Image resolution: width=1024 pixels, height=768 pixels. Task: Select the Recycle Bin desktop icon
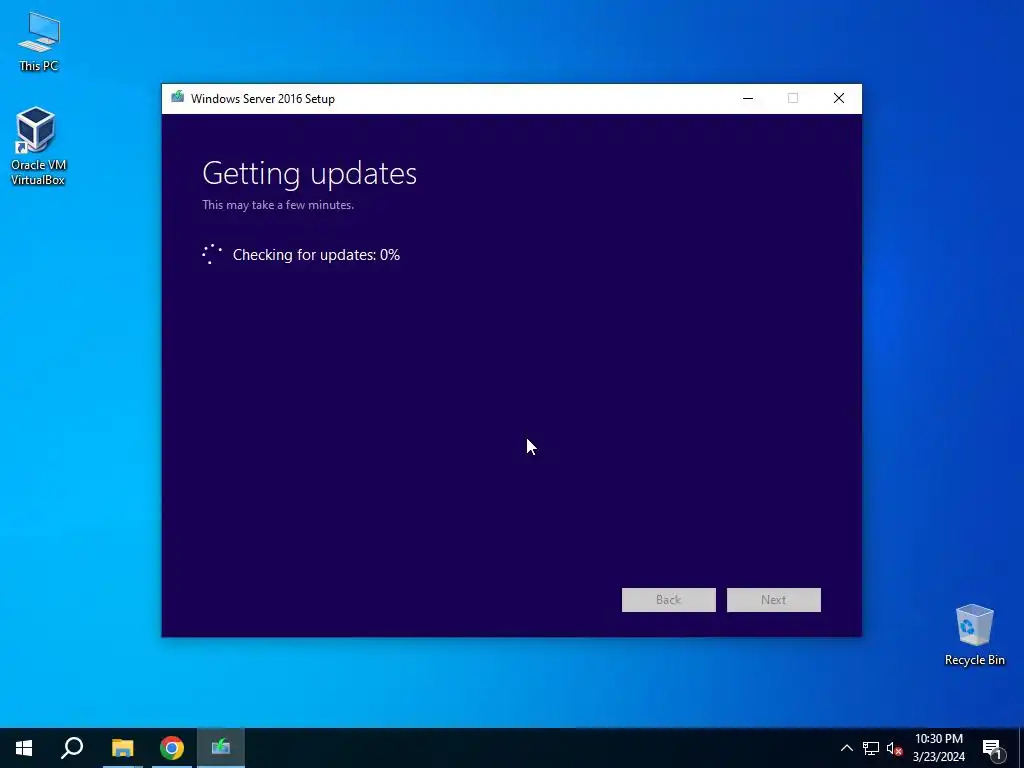[x=974, y=635]
